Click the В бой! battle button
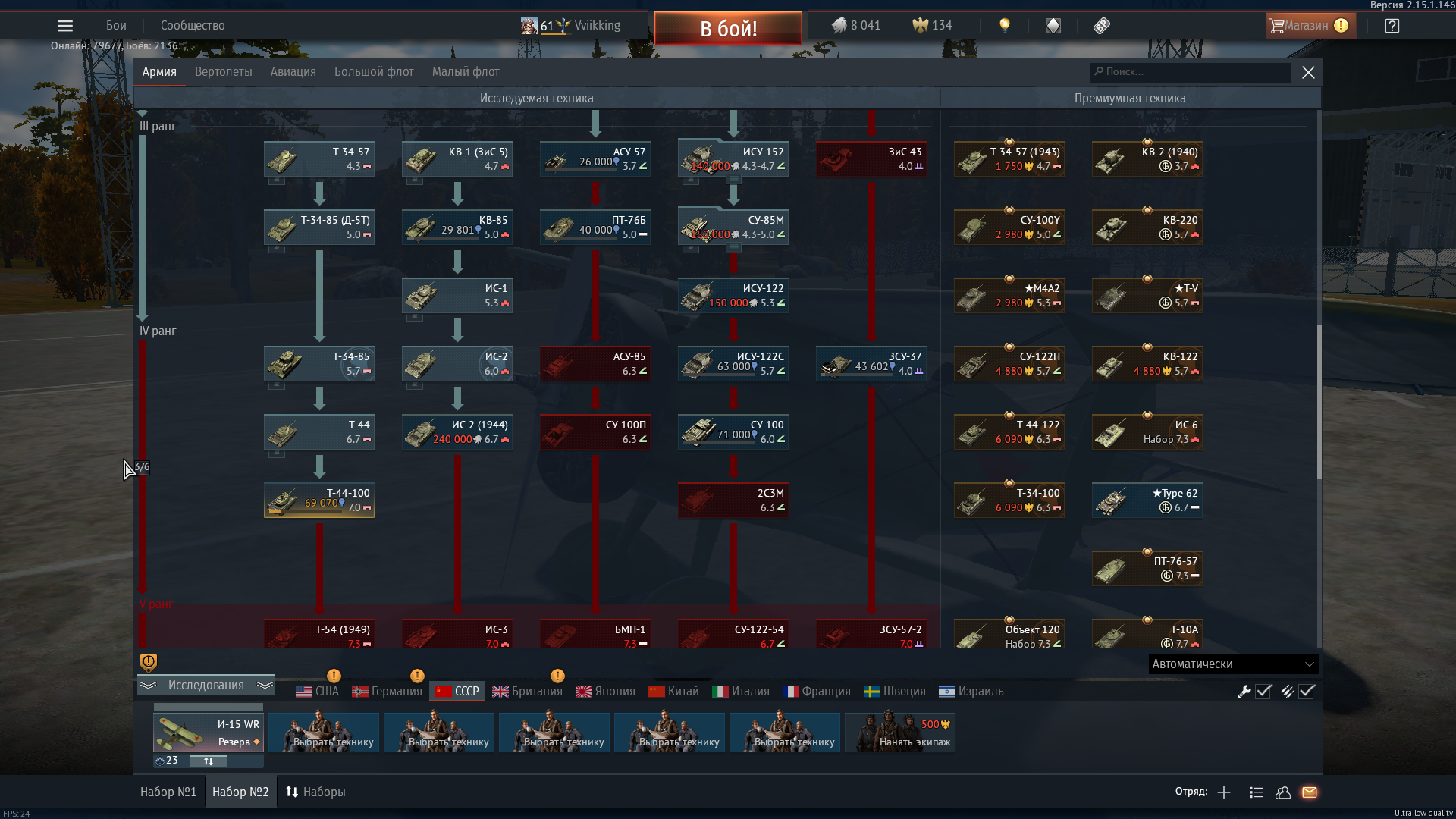 pyautogui.click(x=728, y=28)
